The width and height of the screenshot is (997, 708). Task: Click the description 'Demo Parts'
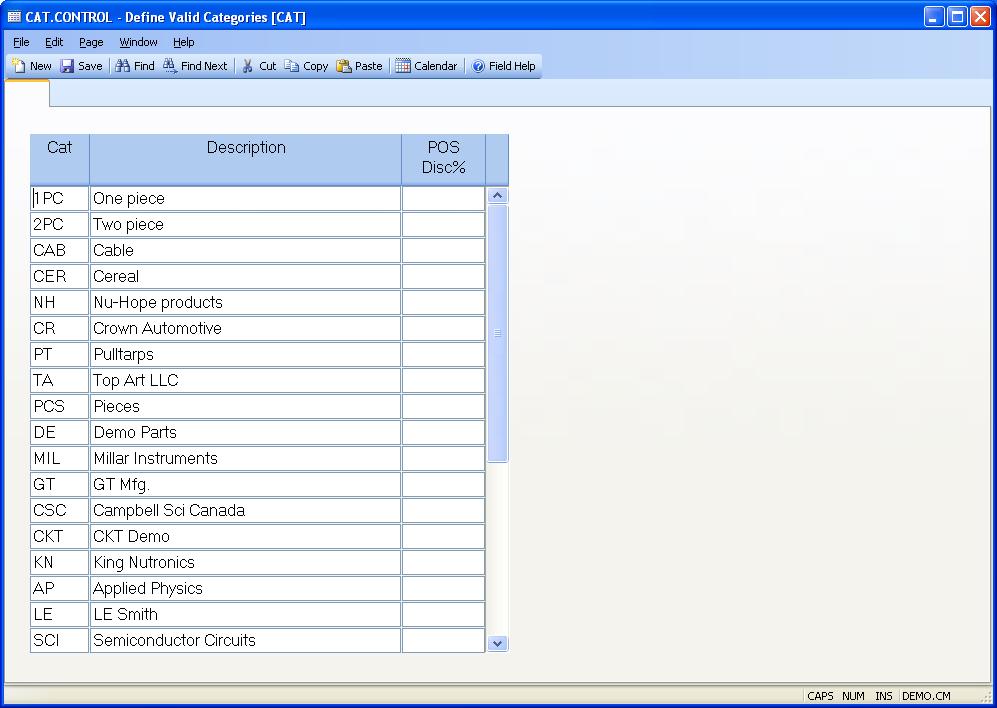click(x=245, y=433)
